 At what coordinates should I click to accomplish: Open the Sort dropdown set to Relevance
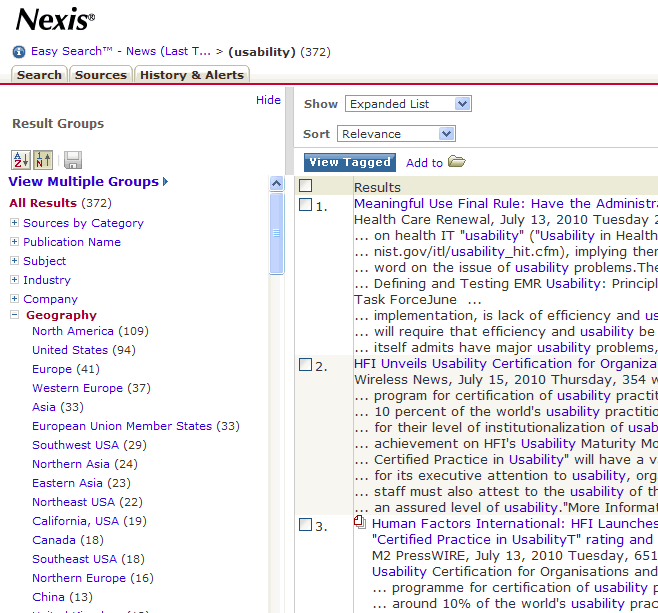point(397,134)
